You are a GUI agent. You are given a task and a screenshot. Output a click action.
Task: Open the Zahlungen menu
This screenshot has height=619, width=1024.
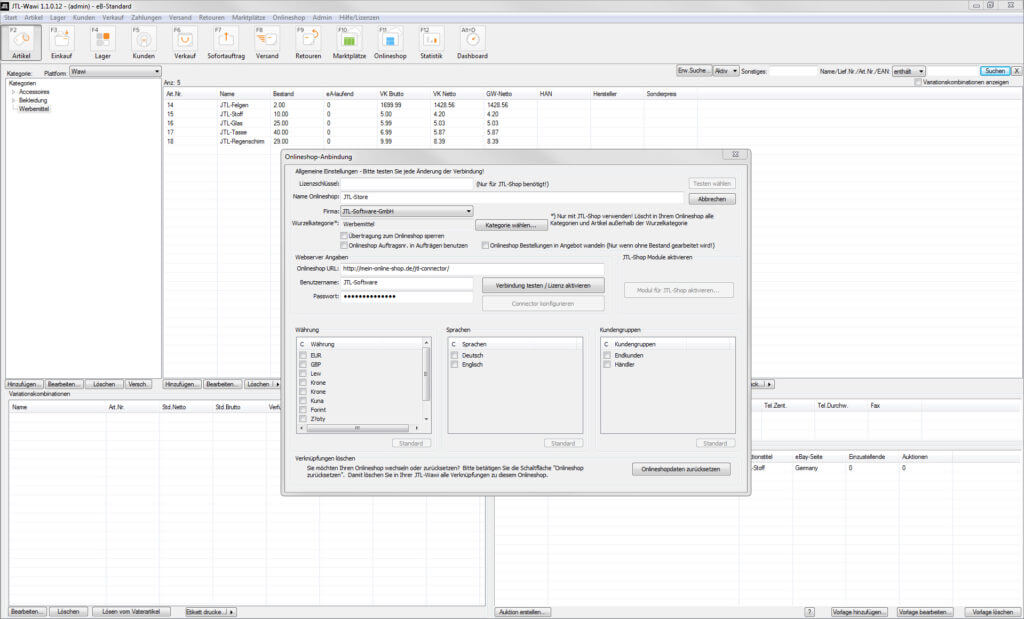146,18
